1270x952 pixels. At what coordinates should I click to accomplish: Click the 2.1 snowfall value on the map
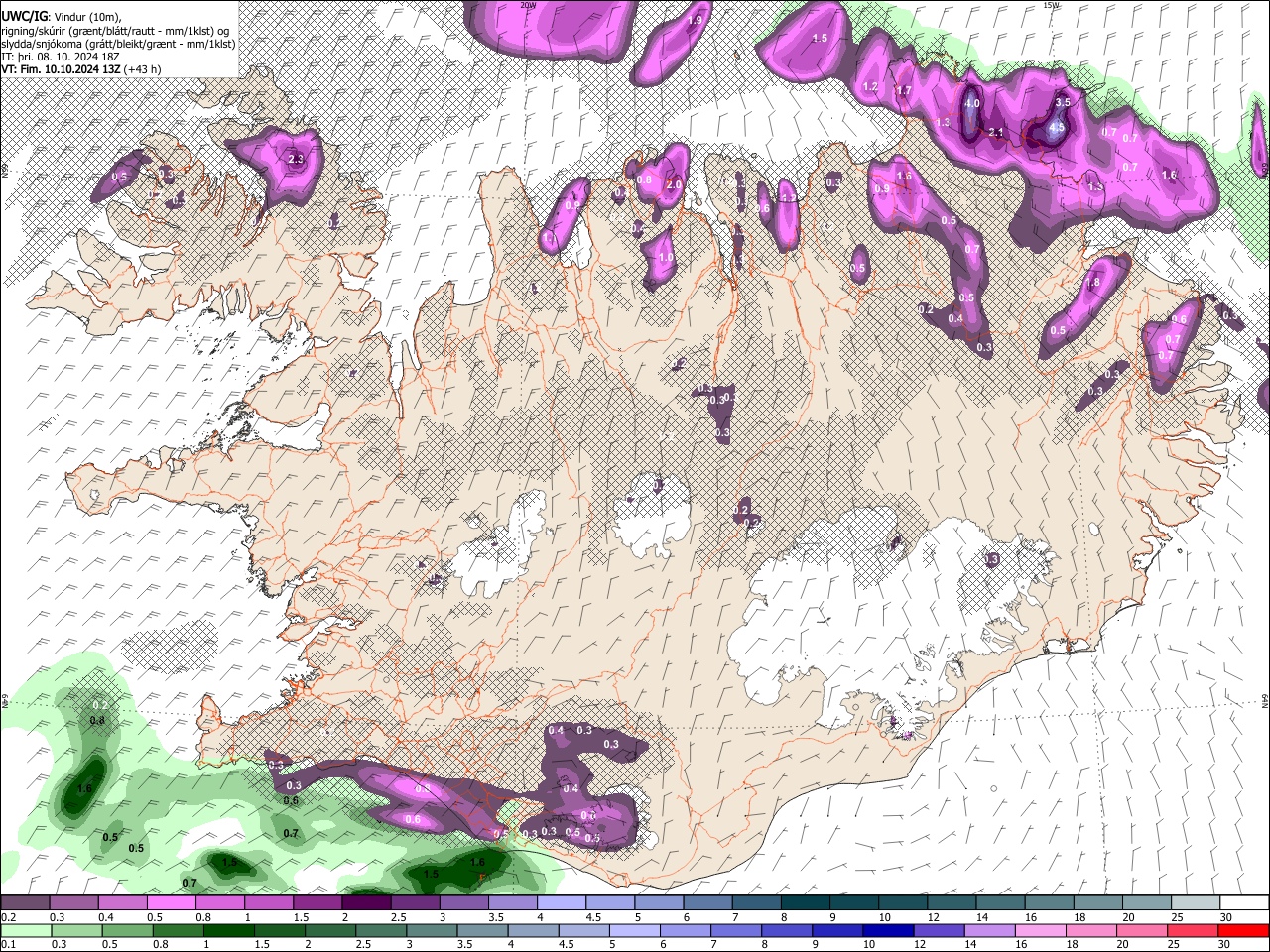[997, 132]
